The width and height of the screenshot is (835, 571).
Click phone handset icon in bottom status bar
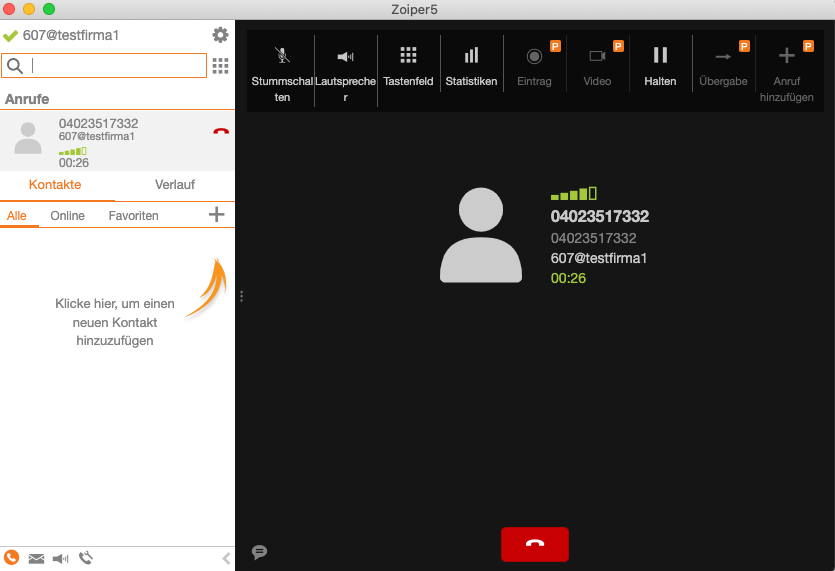(86, 558)
